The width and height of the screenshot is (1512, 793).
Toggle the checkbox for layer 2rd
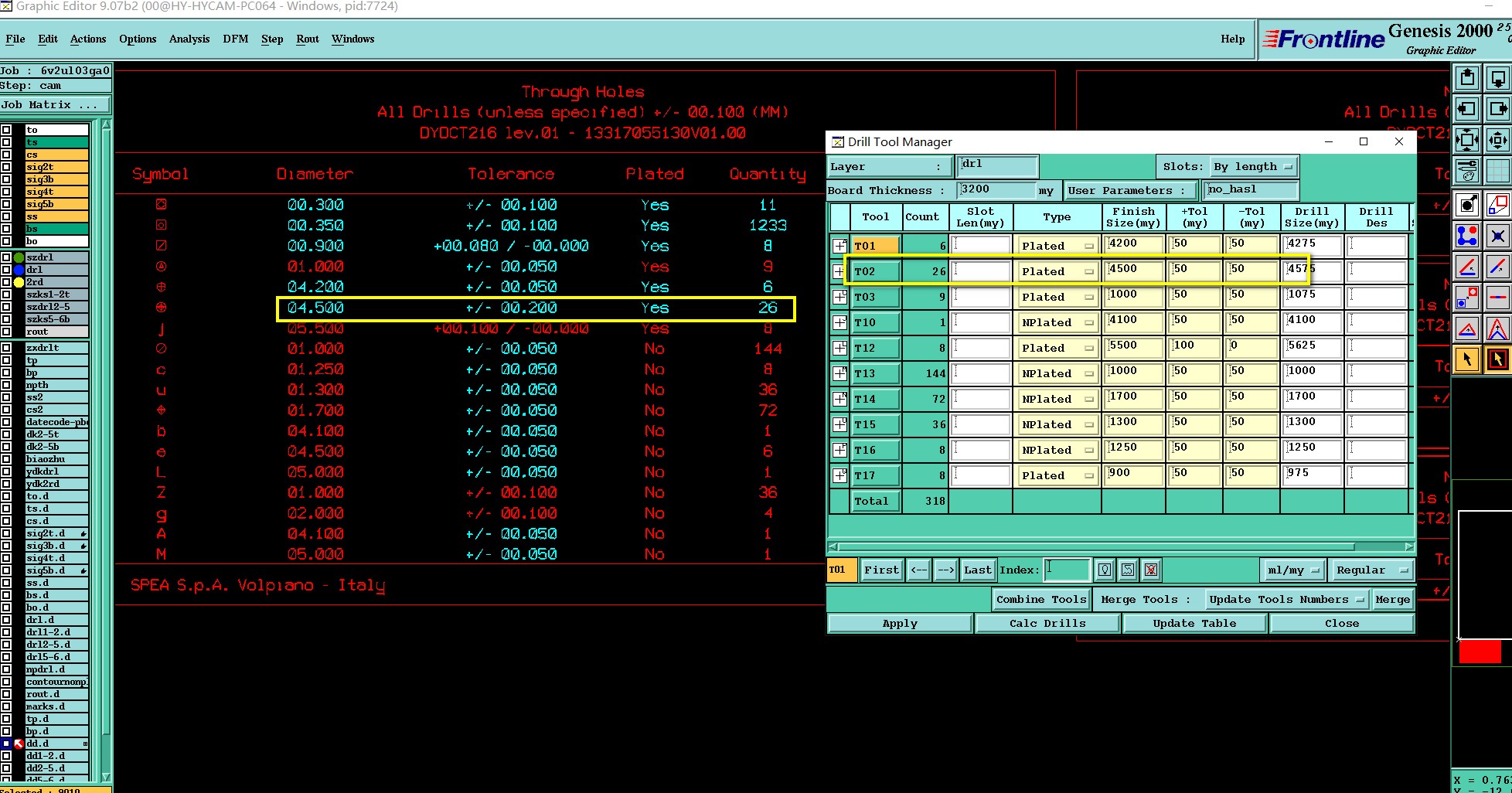6,282
